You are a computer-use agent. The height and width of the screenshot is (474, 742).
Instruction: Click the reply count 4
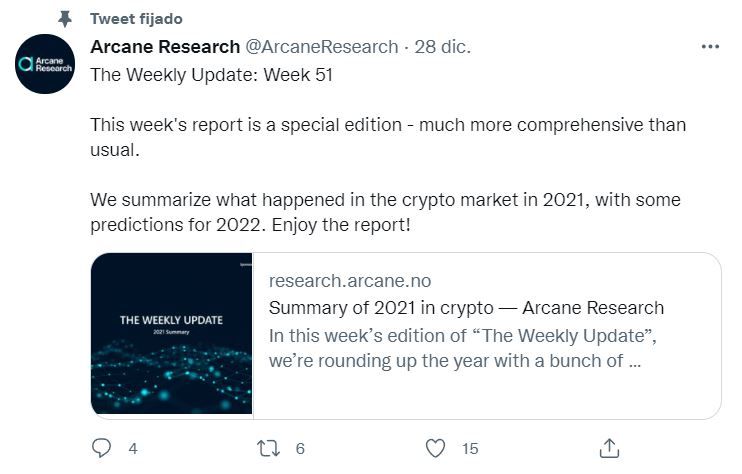pos(133,448)
